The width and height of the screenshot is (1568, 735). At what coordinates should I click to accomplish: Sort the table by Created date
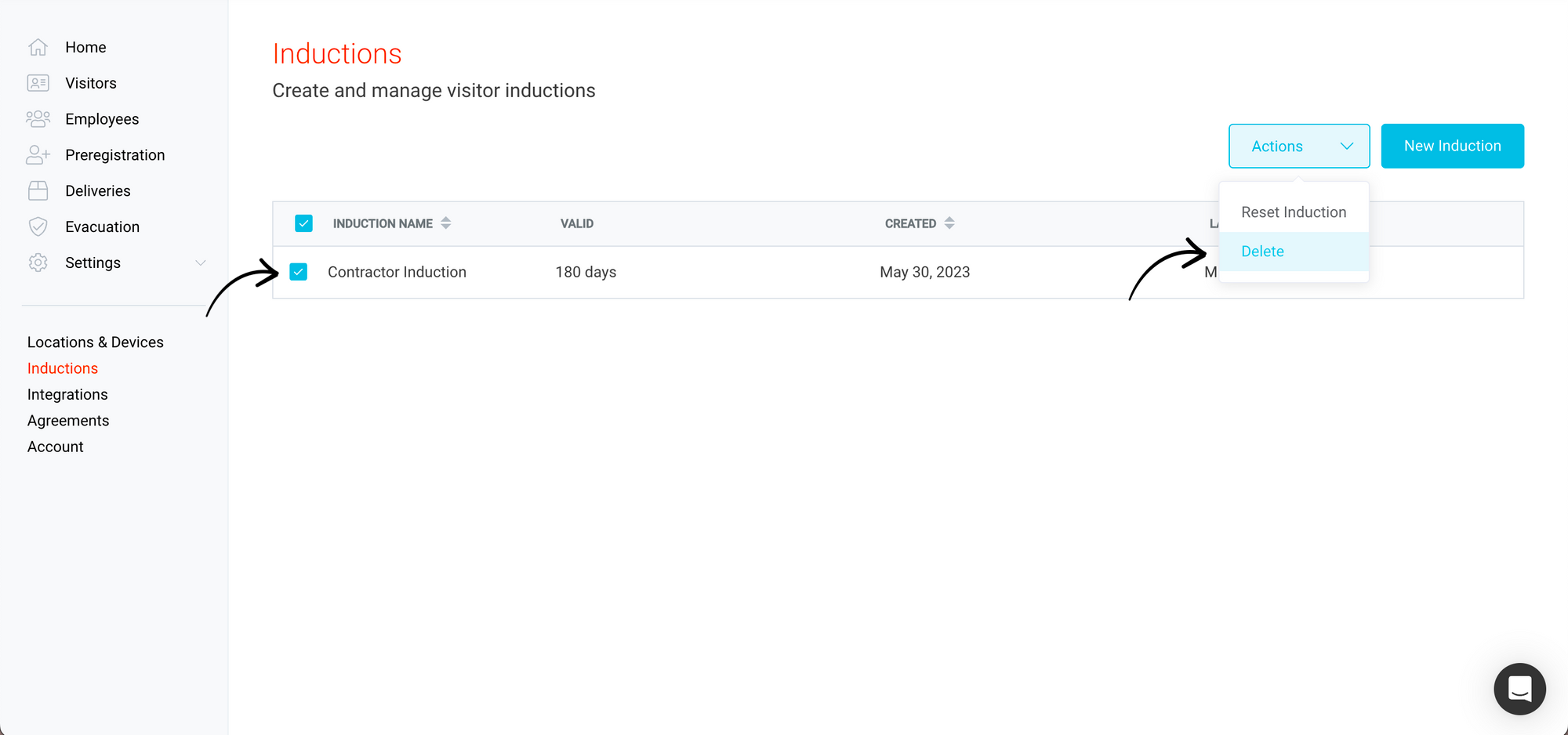click(949, 223)
